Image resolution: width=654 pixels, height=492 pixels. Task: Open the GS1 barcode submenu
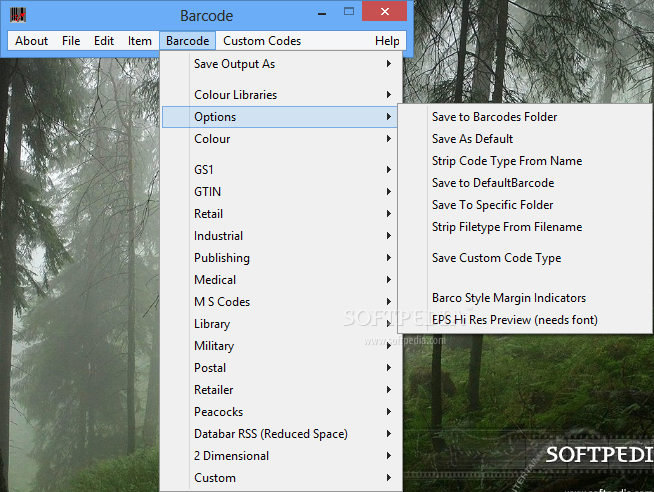279,170
